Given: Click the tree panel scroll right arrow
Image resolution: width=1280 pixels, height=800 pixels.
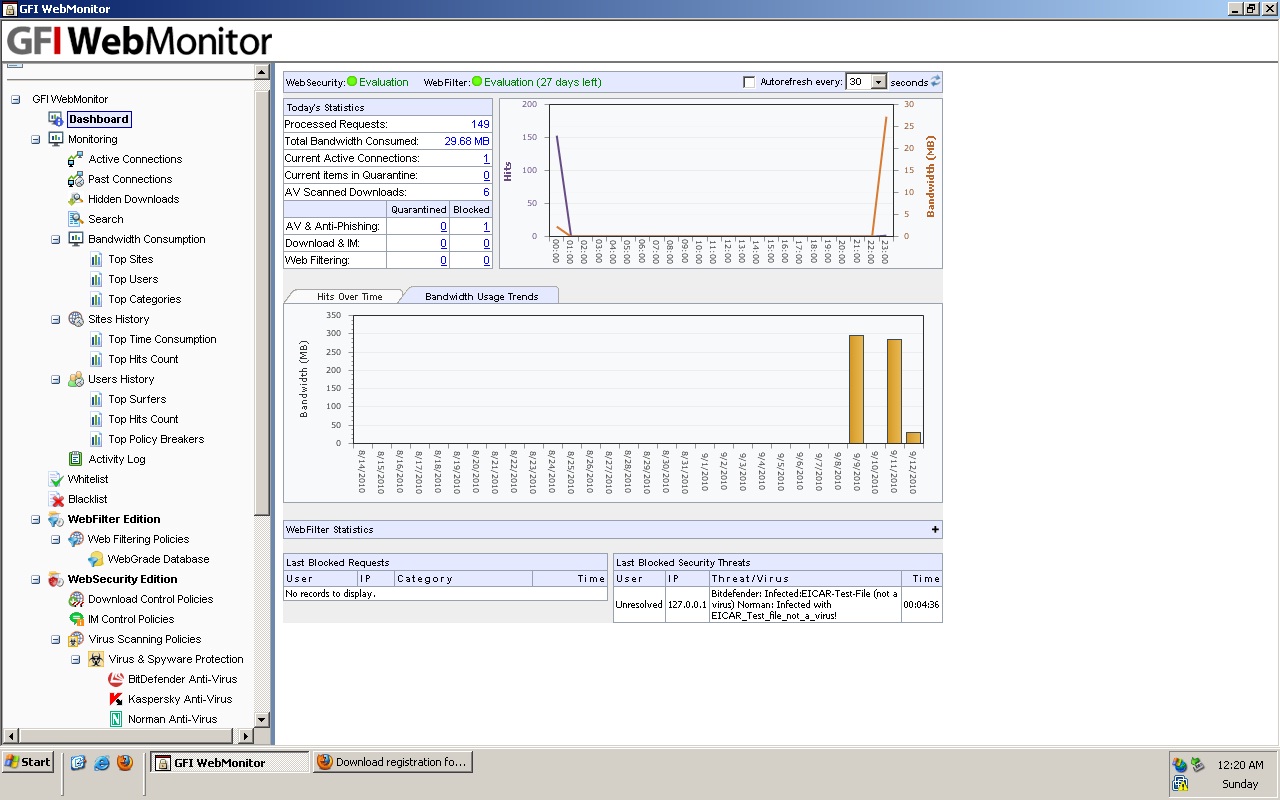Looking at the screenshot, I should pyautogui.click(x=246, y=736).
